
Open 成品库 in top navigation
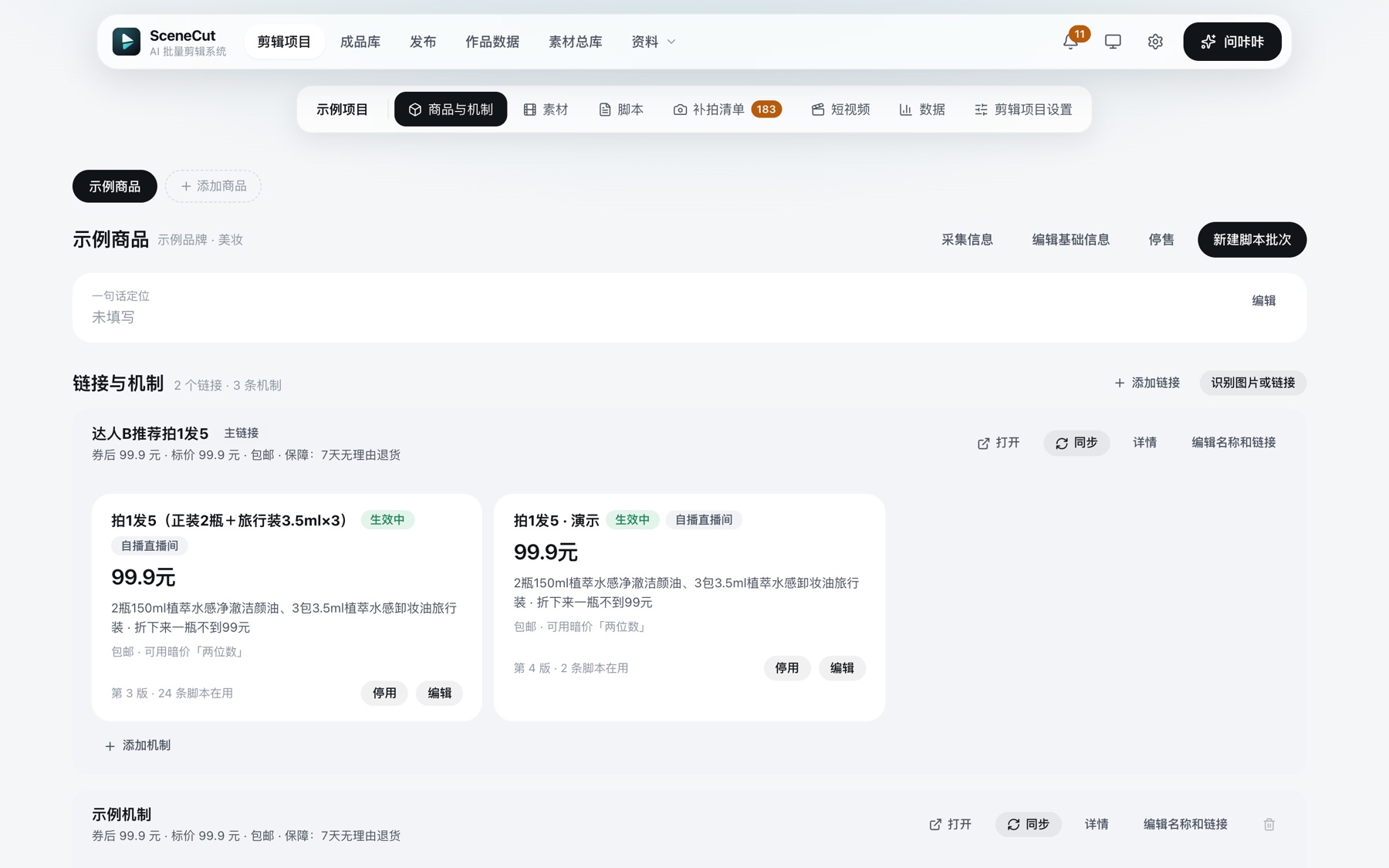pyautogui.click(x=360, y=42)
